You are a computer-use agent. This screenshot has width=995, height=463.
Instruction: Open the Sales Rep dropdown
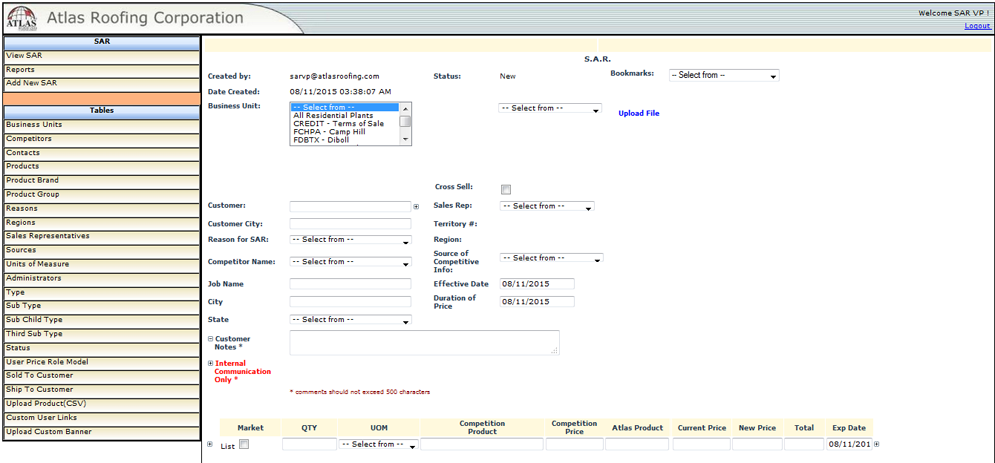coord(547,206)
